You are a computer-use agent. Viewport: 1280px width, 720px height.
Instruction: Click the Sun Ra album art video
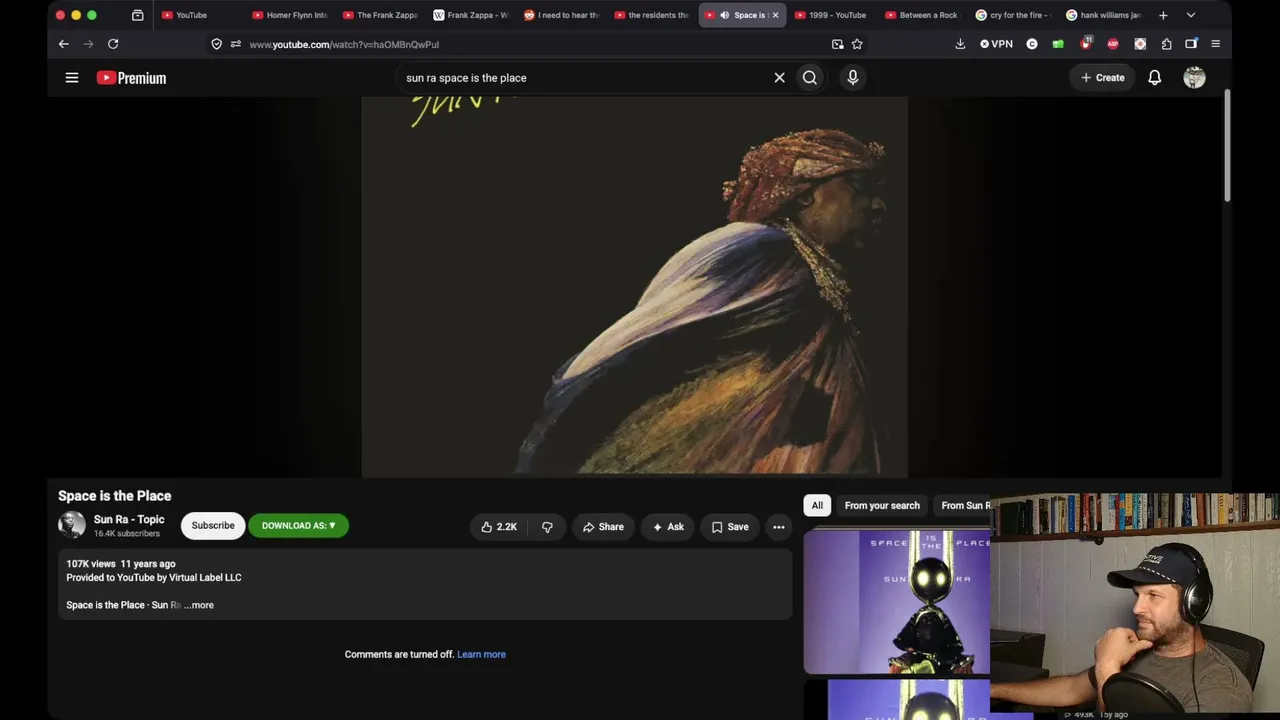[635, 286]
